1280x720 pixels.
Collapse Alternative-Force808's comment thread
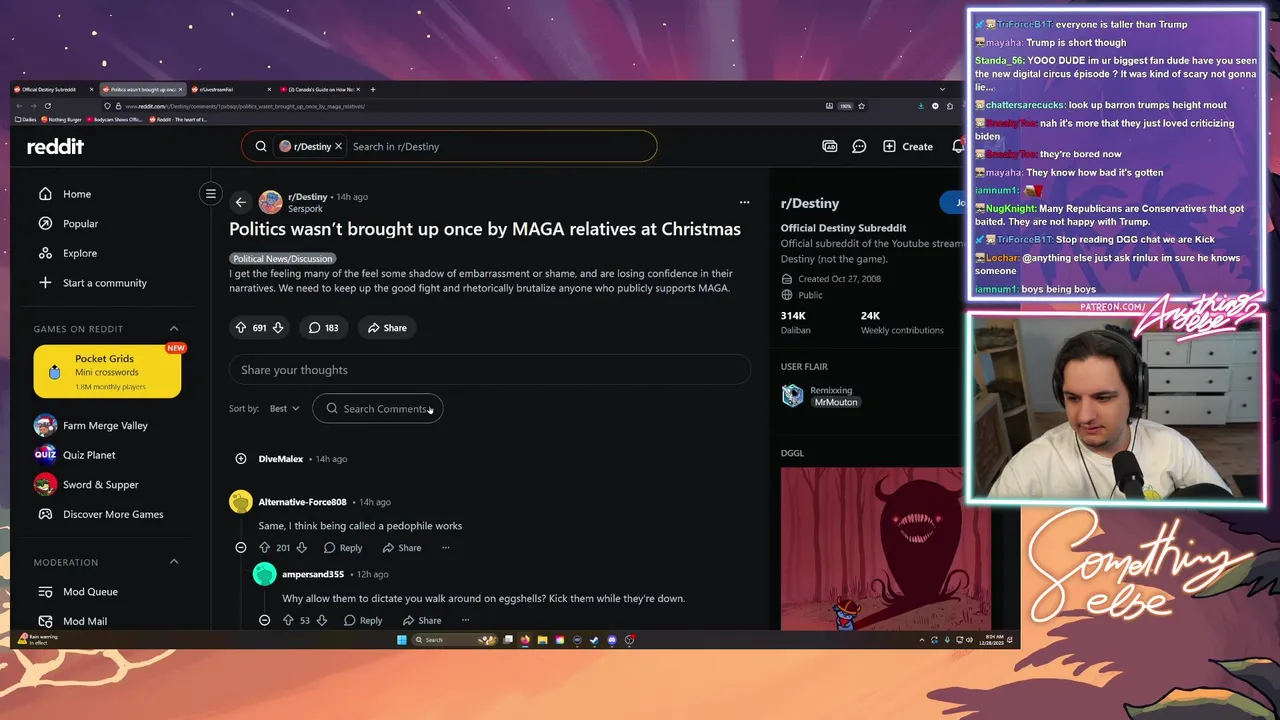240,548
